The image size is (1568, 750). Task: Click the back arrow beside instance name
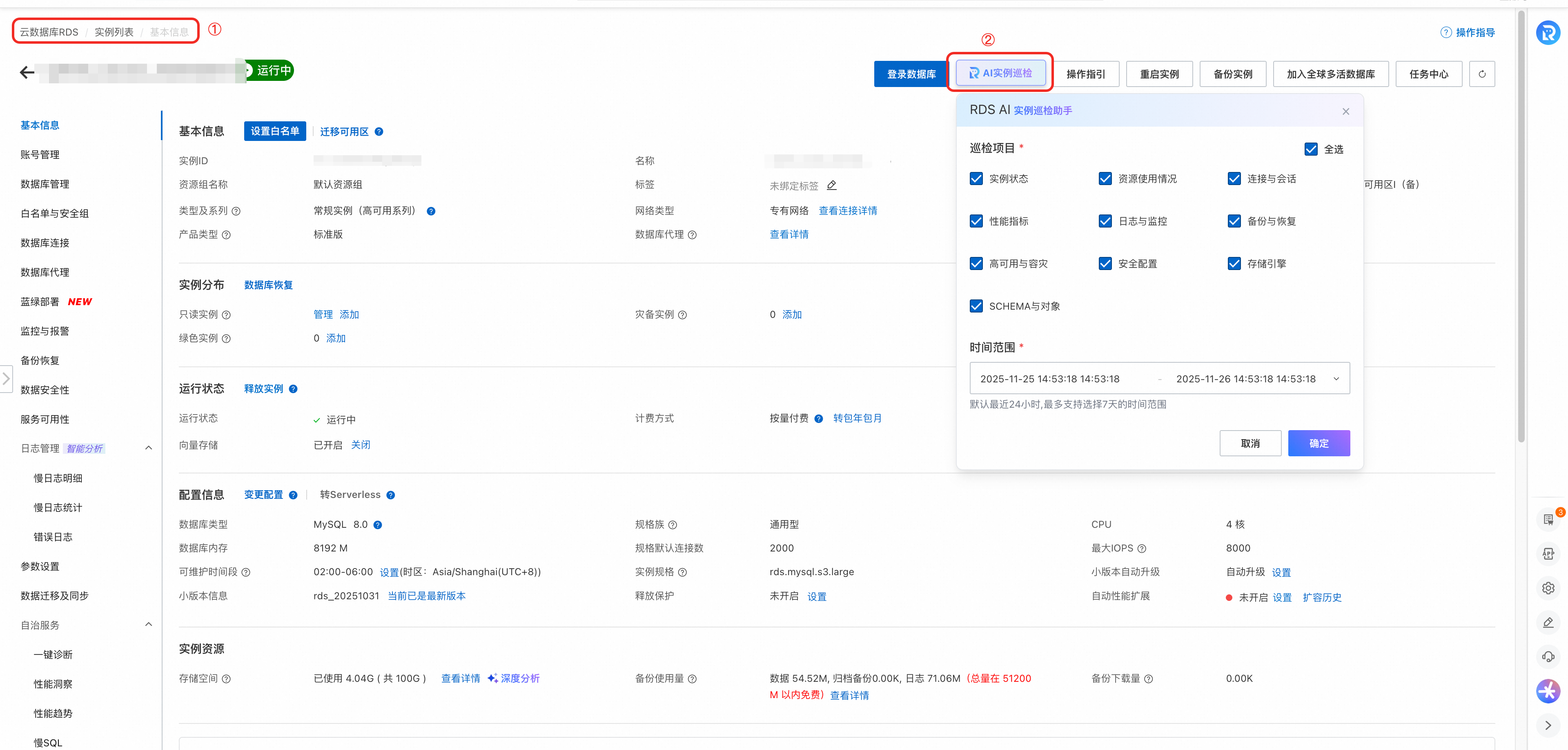click(x=27, y=73)
